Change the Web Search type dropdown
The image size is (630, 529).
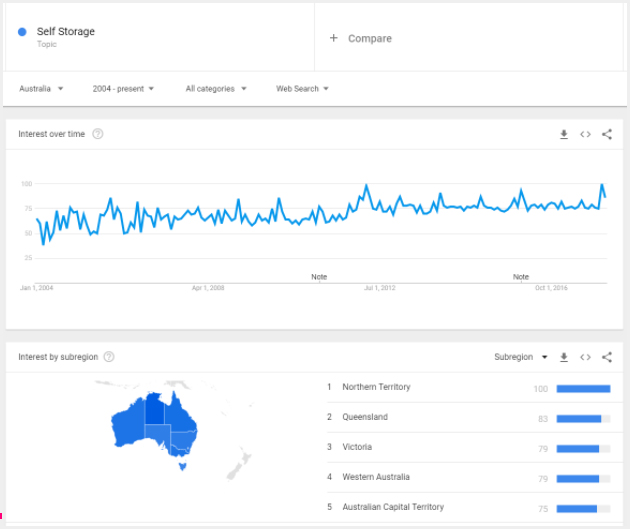pos(302,88)
